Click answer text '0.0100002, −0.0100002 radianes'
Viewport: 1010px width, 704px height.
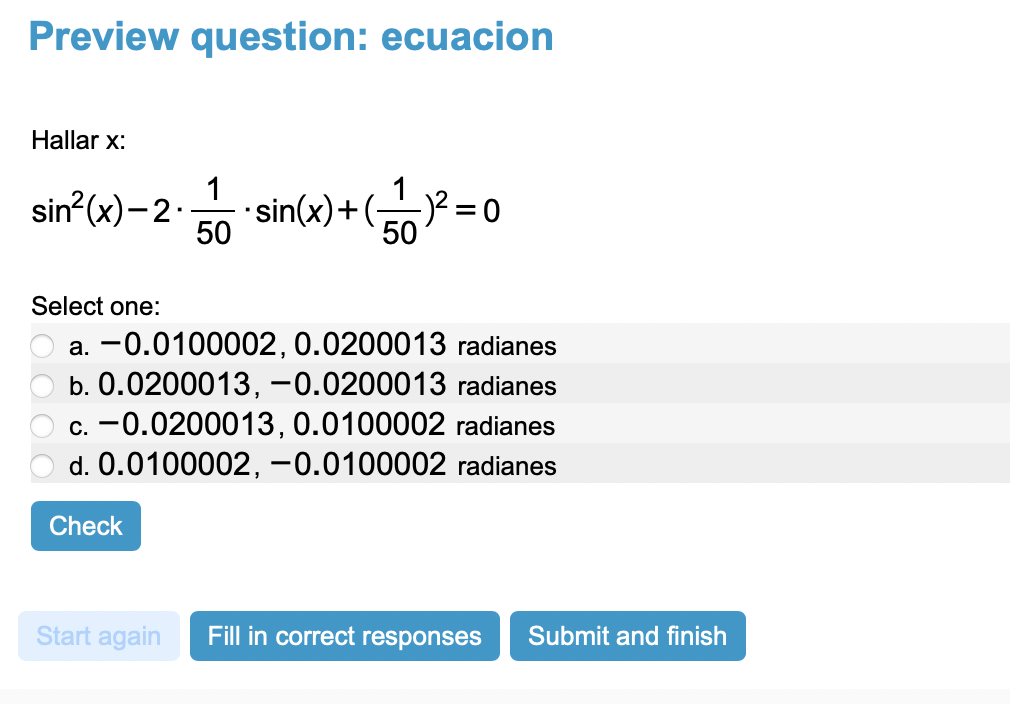pyautogui.click(x=328, y=466)
